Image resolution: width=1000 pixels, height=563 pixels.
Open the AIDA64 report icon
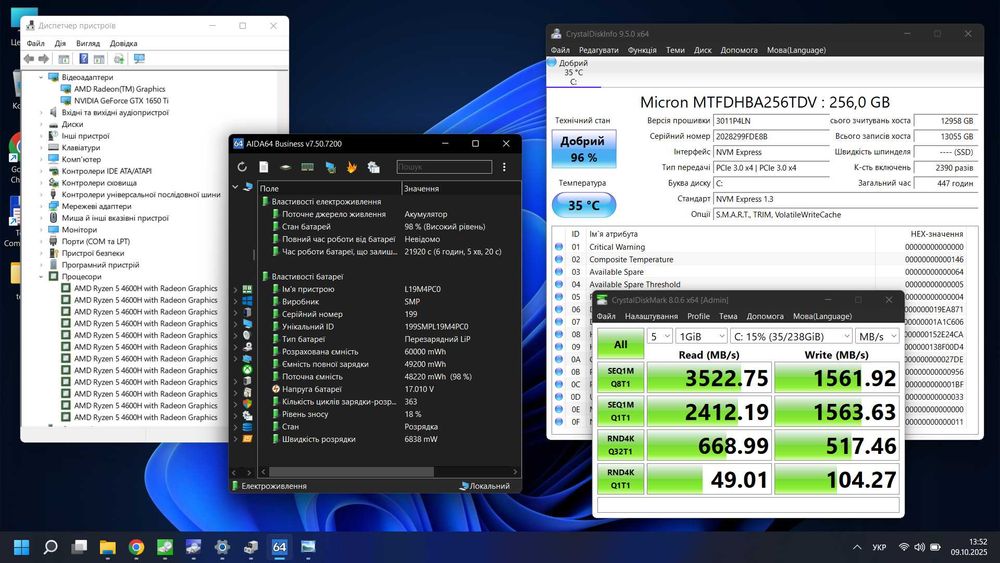(264, 167)
